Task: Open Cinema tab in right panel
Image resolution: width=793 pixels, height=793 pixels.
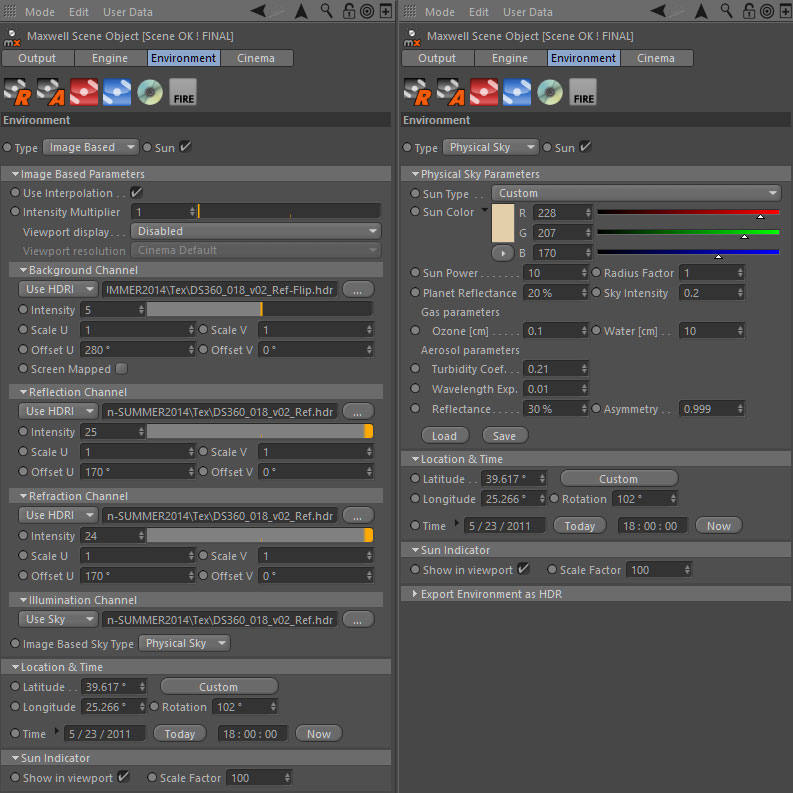Action: [x=656, y=58]
